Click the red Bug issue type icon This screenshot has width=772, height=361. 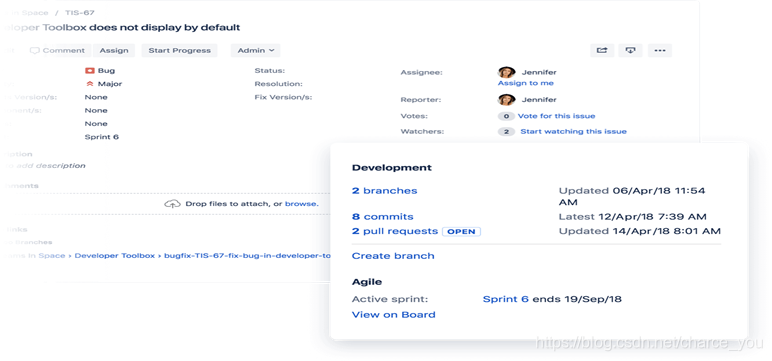pos(90,70)
